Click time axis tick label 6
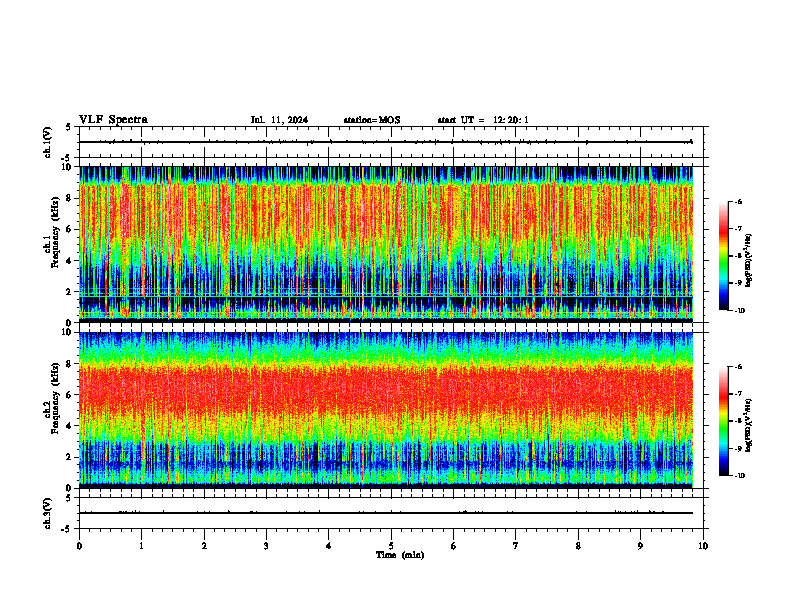Screen dimensions: 792x612 point(453,546)
